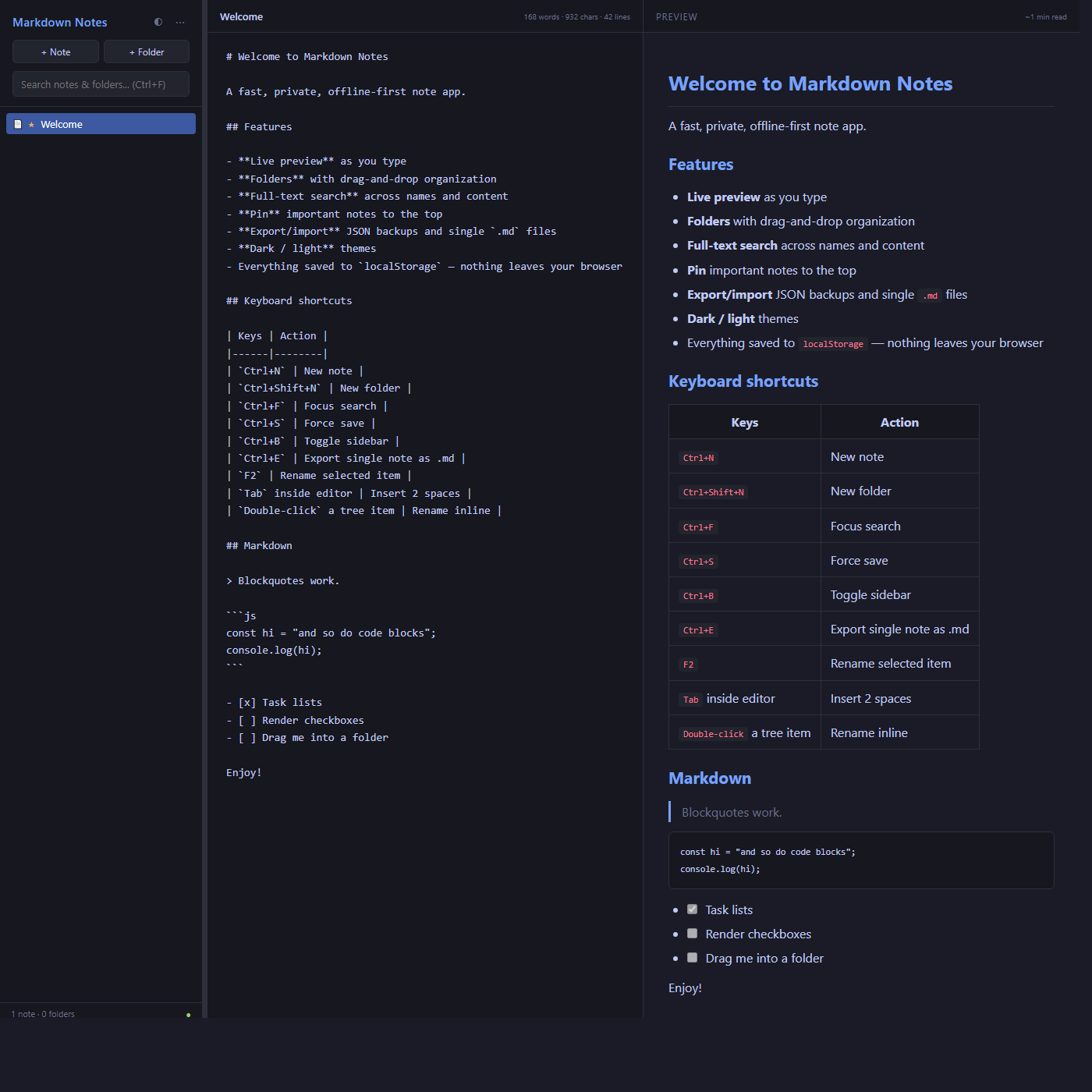Viewport: 1092px width, 1092px height.
Task: Place cursor on **Pin** important notes editor line
Action: [x=334, y=214]
